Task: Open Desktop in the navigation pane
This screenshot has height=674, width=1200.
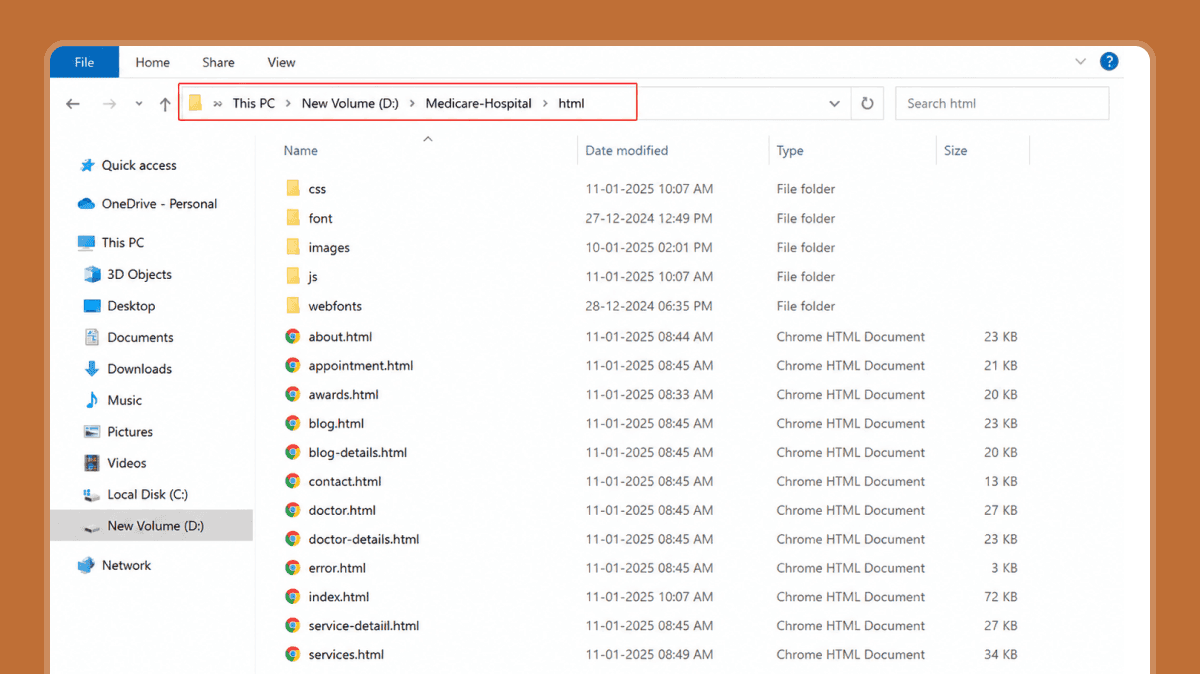Action: (131, 306)
